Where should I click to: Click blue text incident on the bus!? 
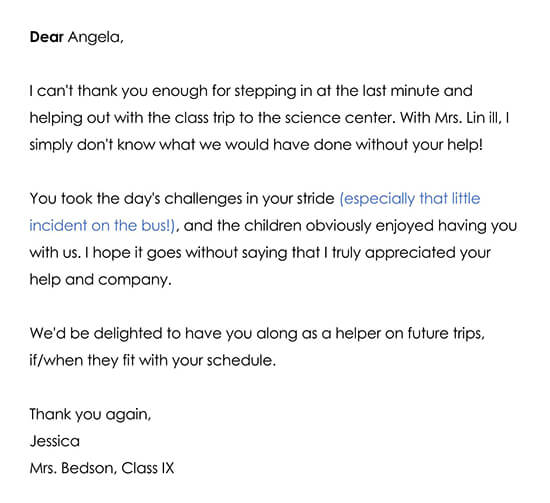point(102,226)
